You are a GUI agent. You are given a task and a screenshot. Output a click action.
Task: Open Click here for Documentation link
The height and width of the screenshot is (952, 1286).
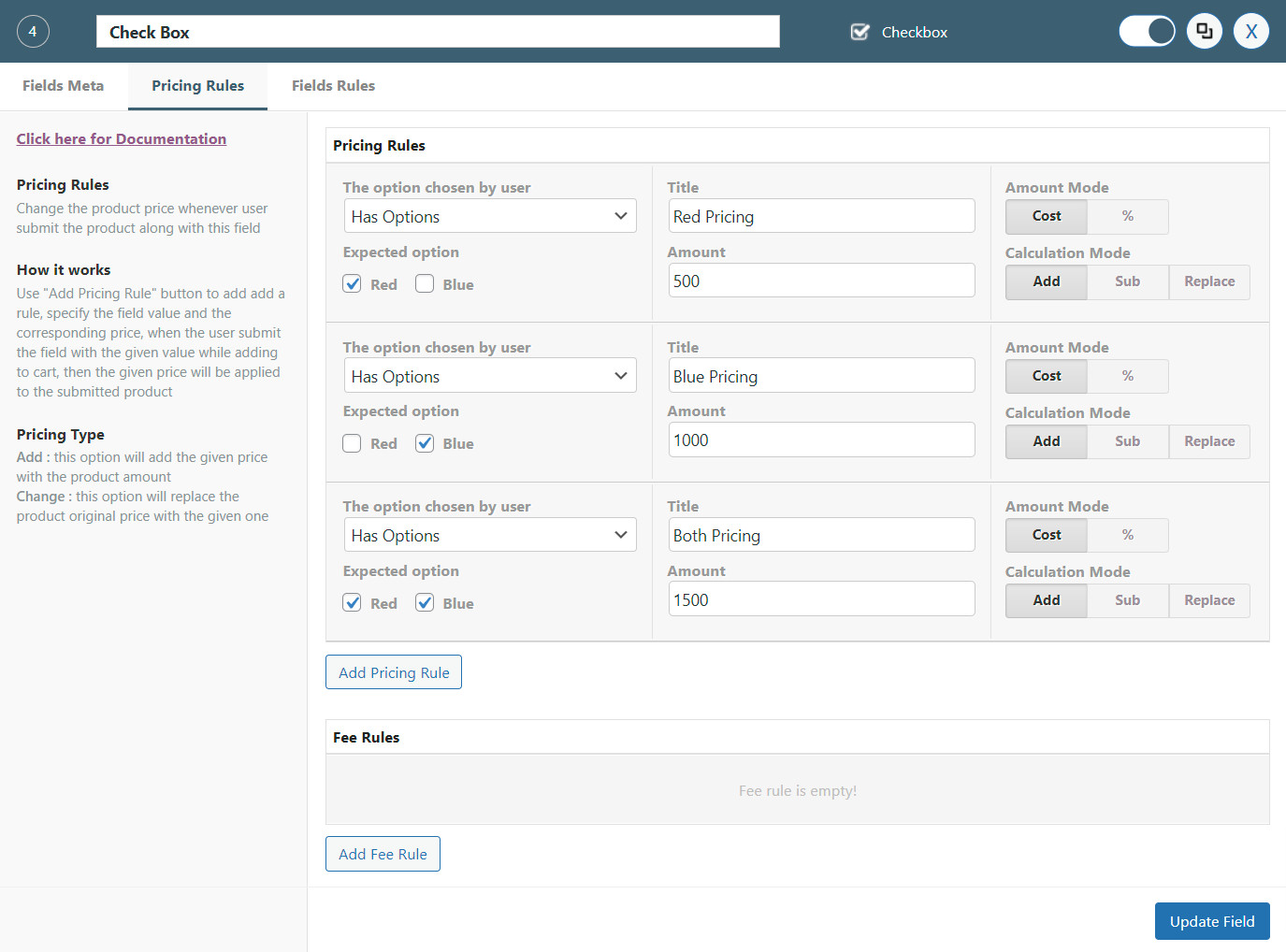122,138
